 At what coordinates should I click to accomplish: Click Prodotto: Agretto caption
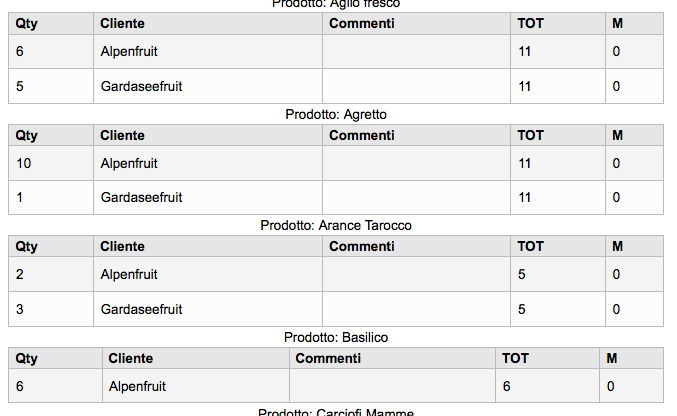[336, 114]
